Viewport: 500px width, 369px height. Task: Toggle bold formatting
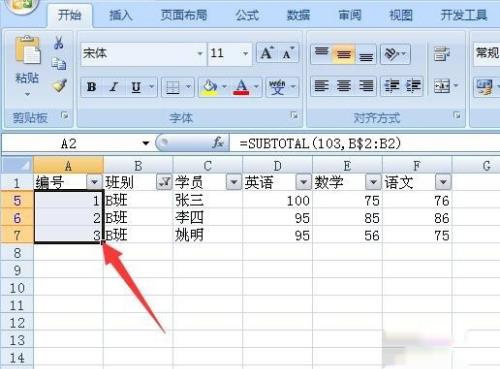(92, 87)
